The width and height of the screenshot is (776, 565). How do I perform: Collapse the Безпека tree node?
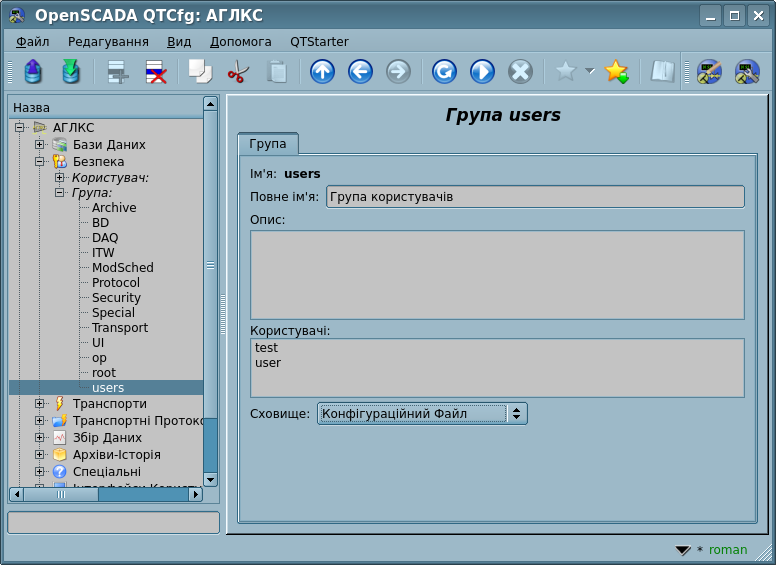tap(40, 161)
